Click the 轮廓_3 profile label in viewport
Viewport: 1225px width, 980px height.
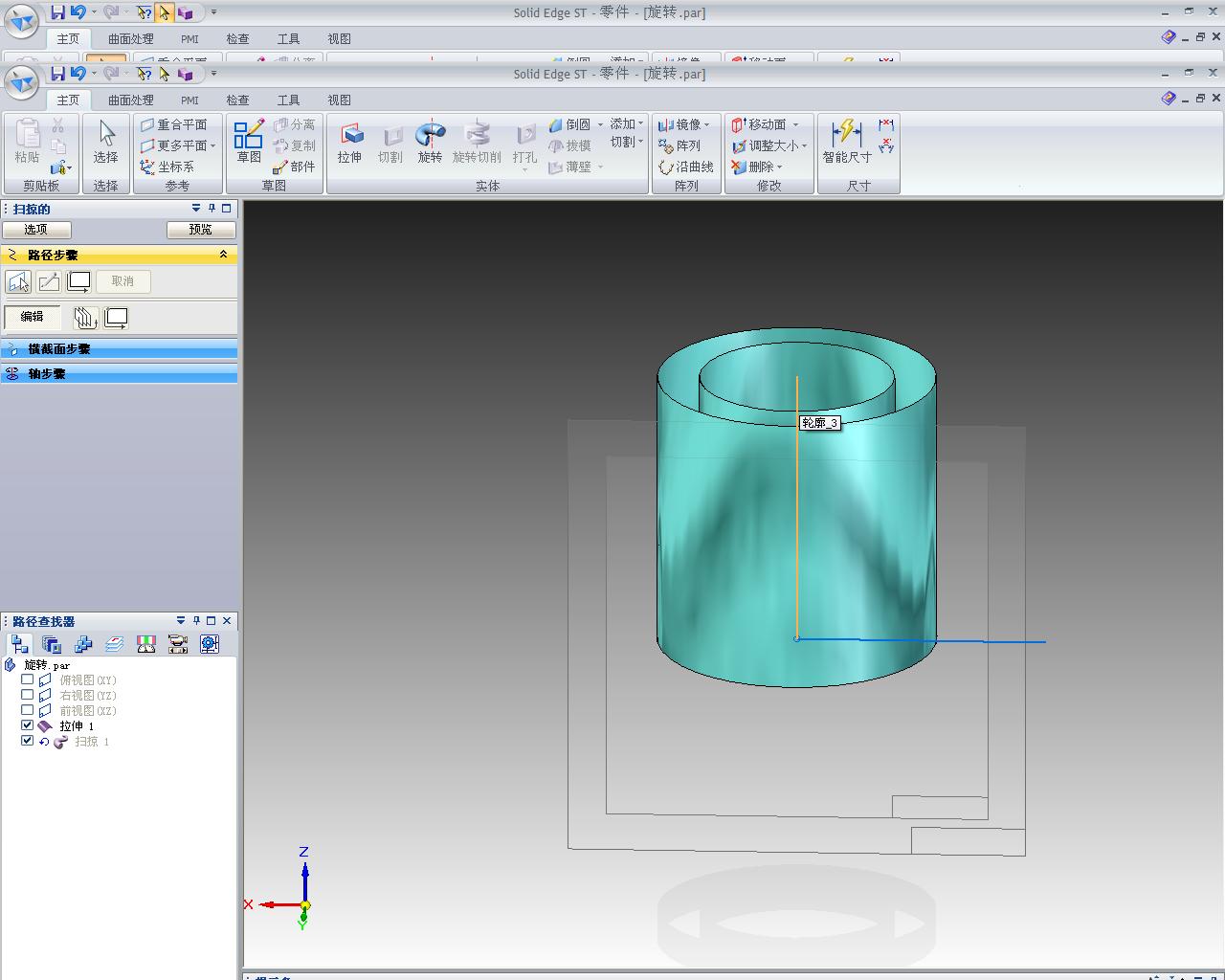[820, 423]
